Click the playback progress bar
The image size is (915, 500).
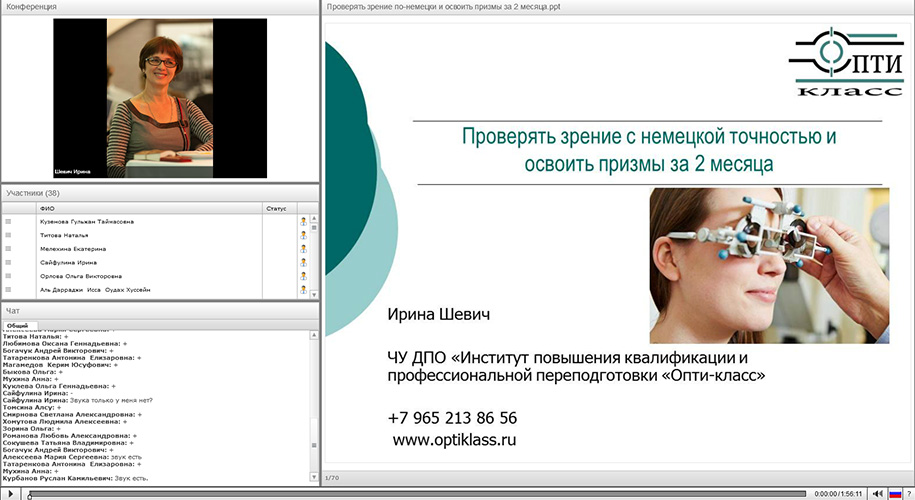tap(417, 494)
